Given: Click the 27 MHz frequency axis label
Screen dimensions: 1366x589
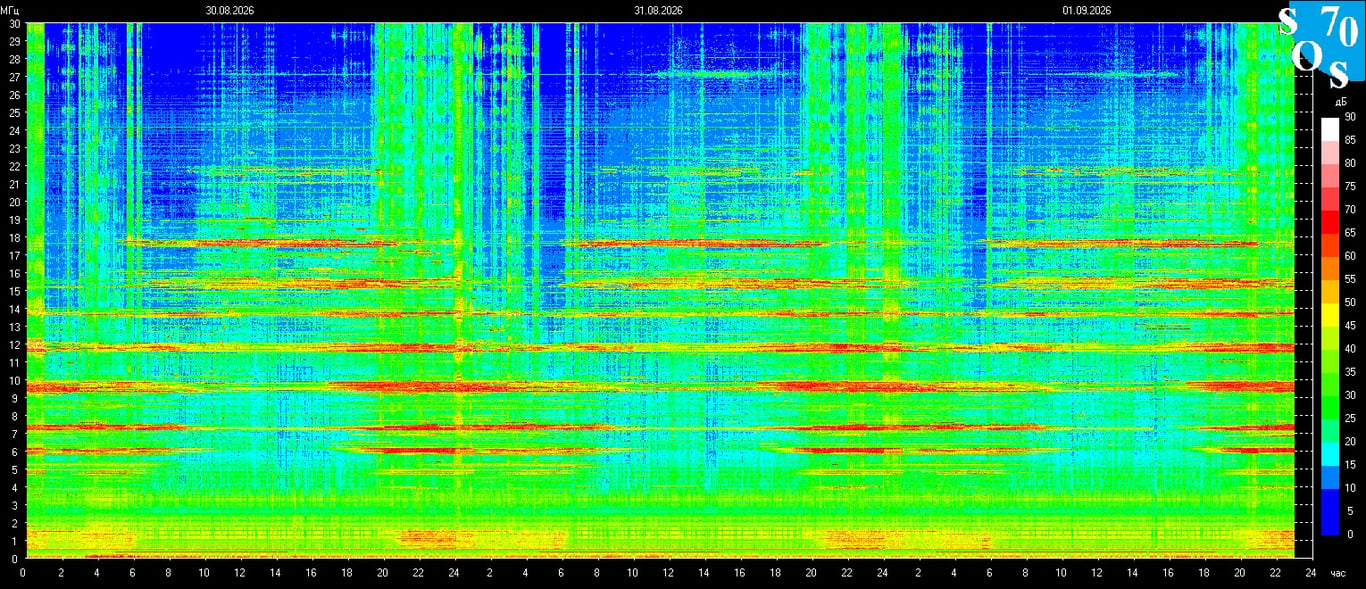Looking at the screenshot, I should [x=15, y=77].
